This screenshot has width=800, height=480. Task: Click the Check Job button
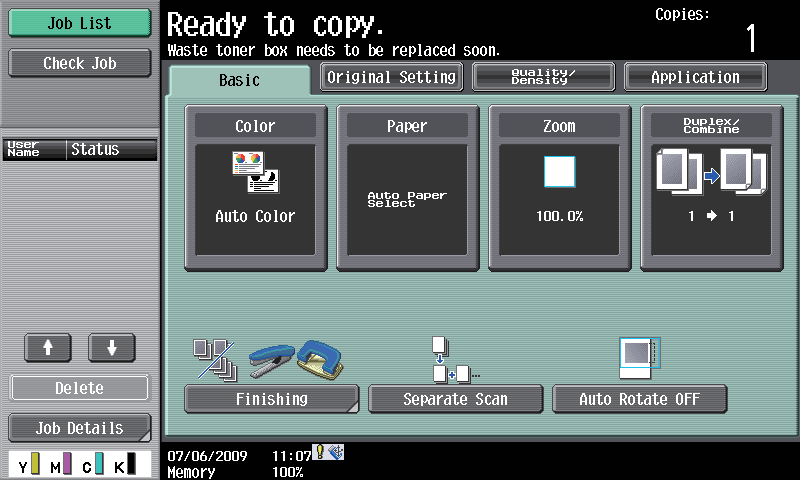click(80, 63)
